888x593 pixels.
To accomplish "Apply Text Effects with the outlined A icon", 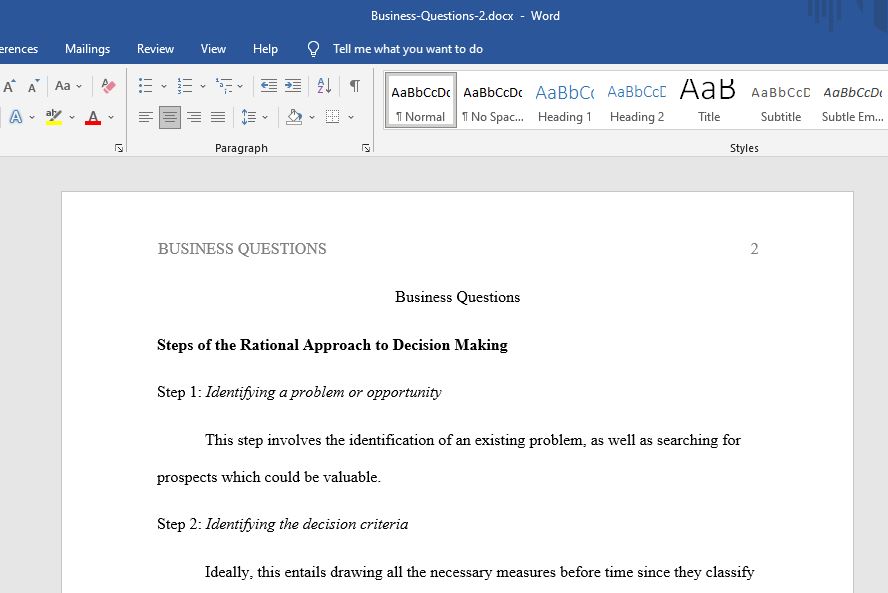I will (16, 117).
